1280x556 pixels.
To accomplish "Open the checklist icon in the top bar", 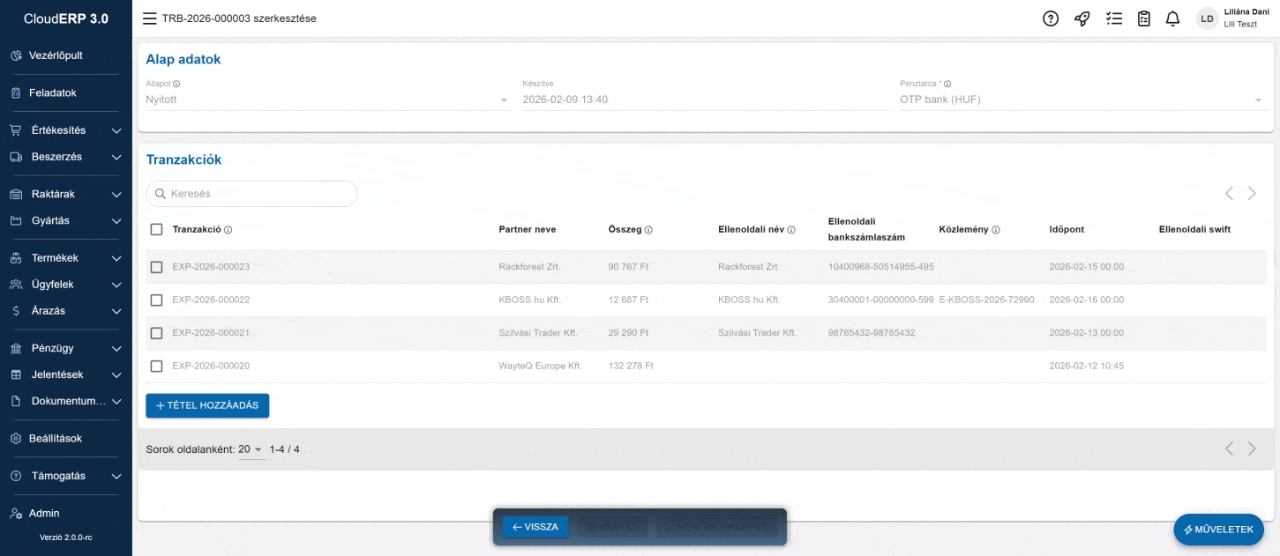I will (x=1114, y=19).
